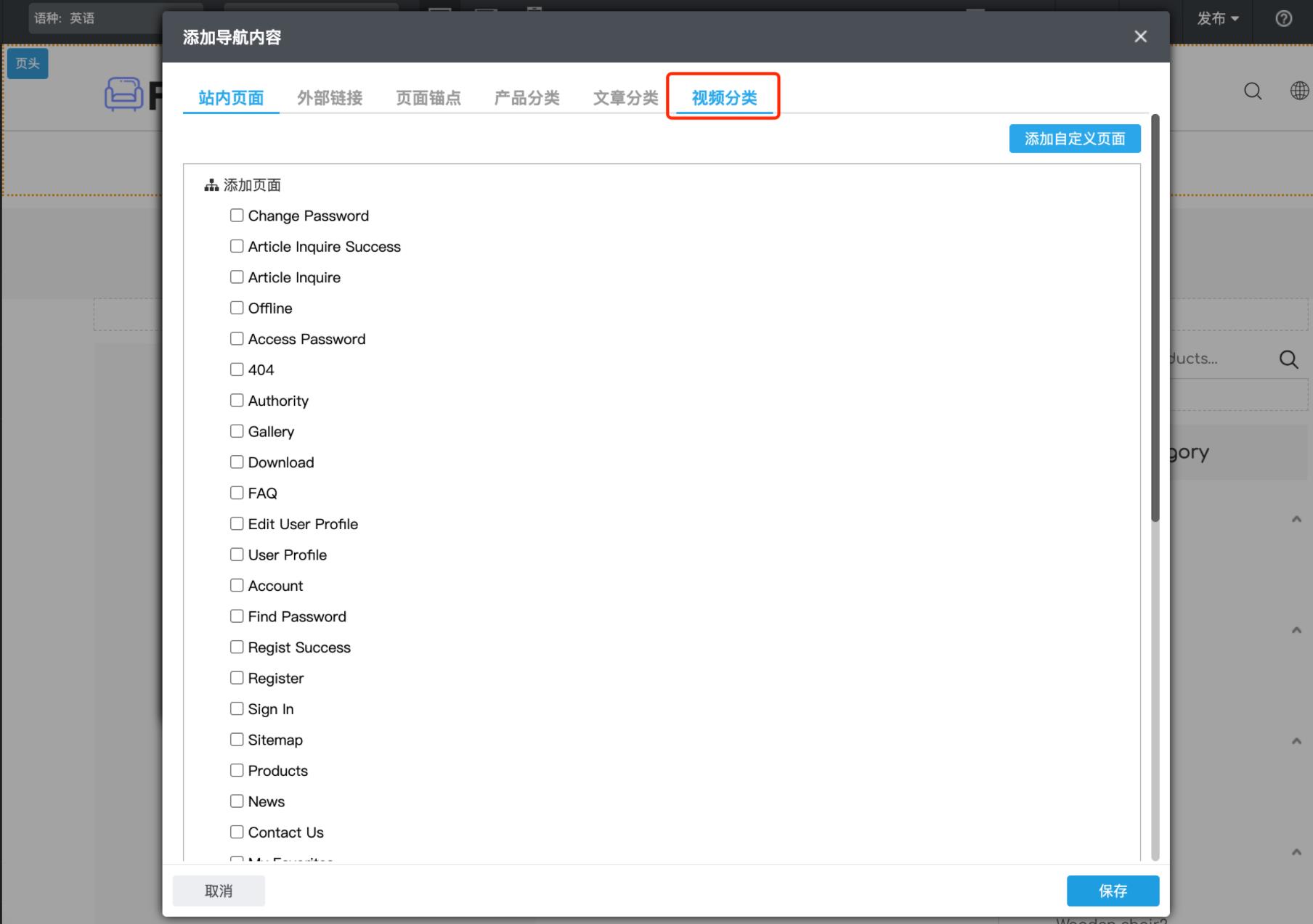Collapse a section with the right-side chevron
Image resolution: width=1313 pixels, height=924 pixels.
1296,518
